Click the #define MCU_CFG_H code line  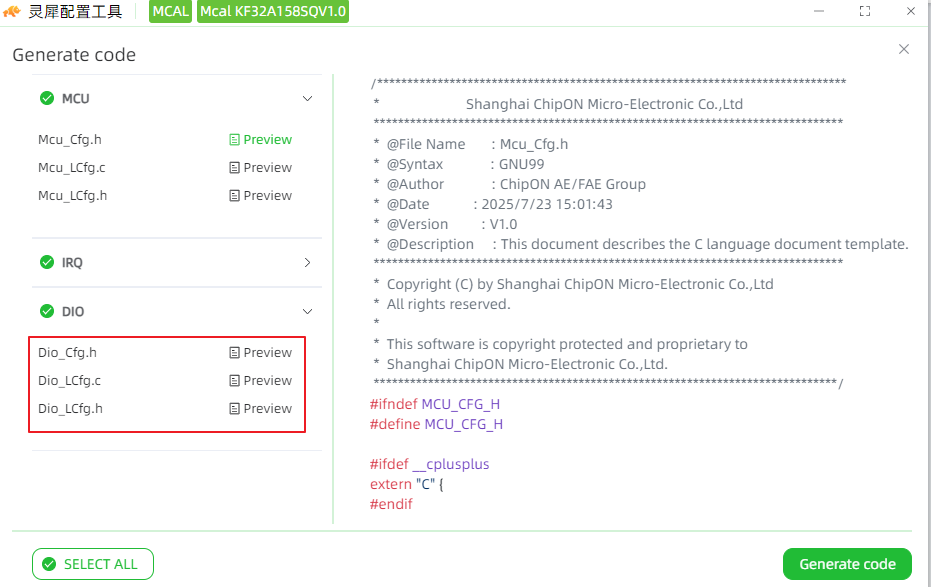[436, 424]
